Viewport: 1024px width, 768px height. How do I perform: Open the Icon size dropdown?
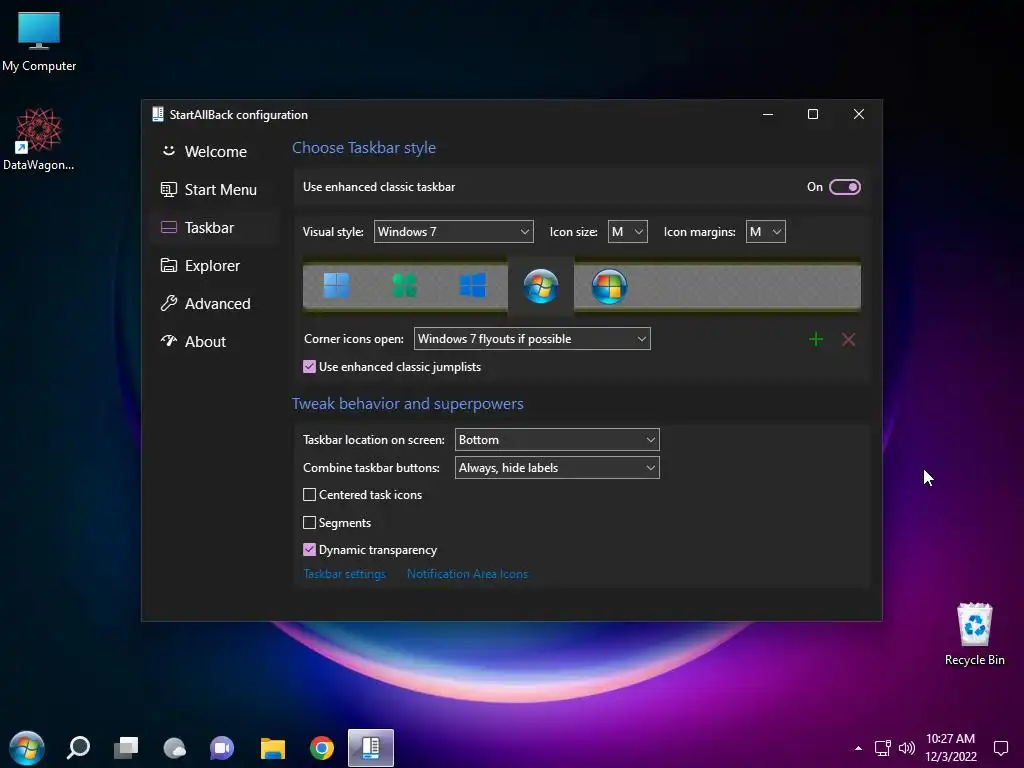pyautogui.click(x=628, y=231)
